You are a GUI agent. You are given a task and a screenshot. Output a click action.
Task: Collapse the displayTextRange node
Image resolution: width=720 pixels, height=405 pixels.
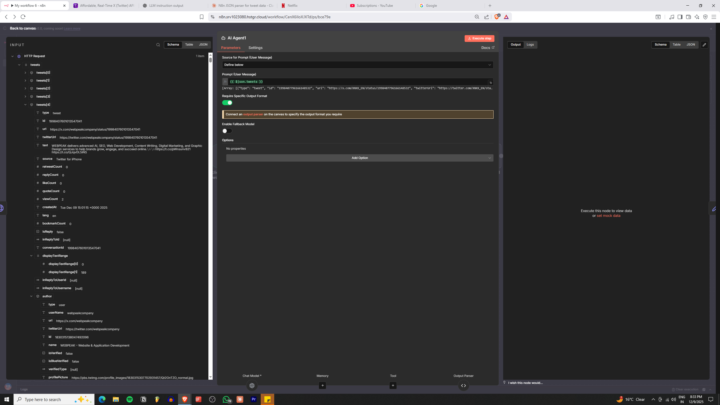[x=32, y=256]
